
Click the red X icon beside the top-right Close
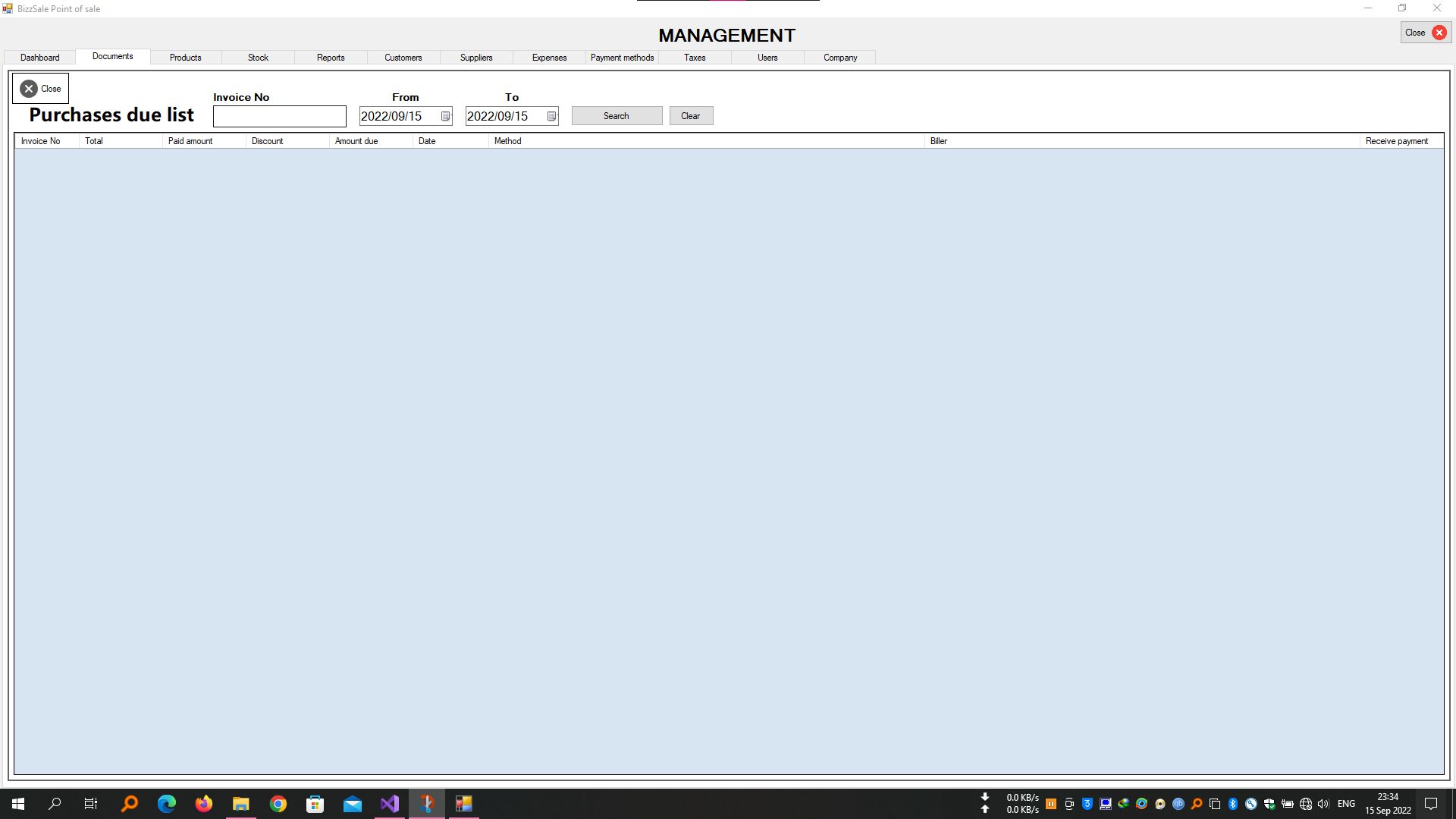pyautogui.click(x=1439, y=33)
